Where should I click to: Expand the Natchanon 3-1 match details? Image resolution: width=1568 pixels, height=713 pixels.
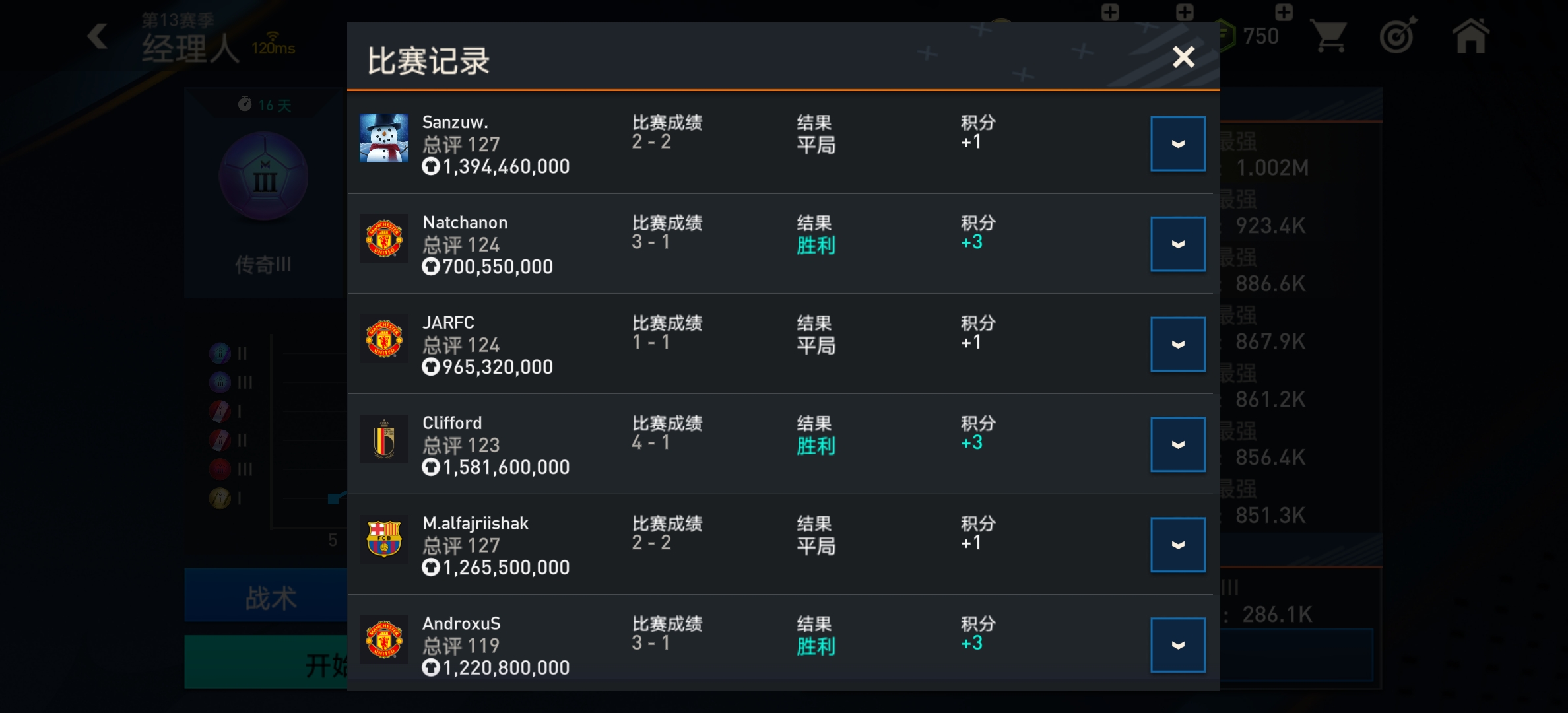[1178, 244]
